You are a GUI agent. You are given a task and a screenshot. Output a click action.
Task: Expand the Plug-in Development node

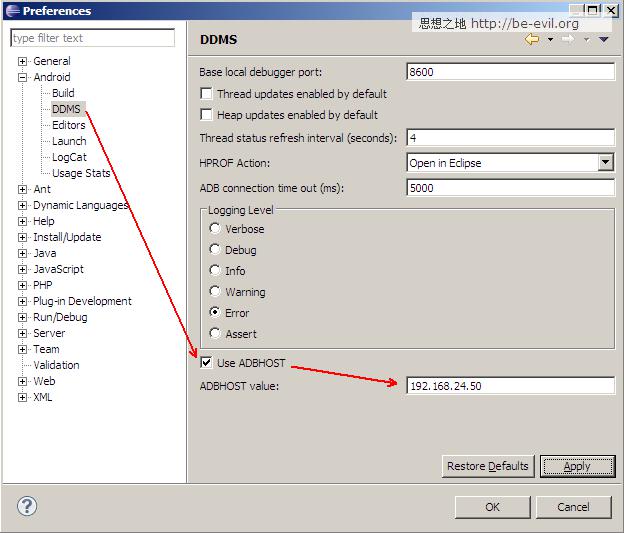coord(22,301)
